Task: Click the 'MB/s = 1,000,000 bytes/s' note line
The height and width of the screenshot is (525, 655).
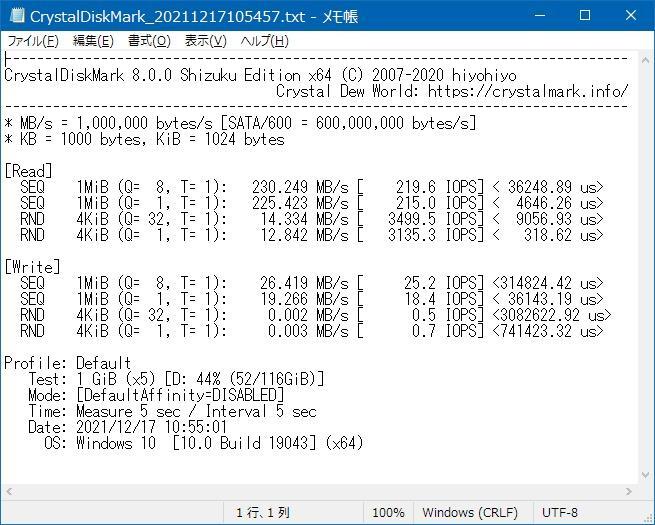Action: [240, 123]
